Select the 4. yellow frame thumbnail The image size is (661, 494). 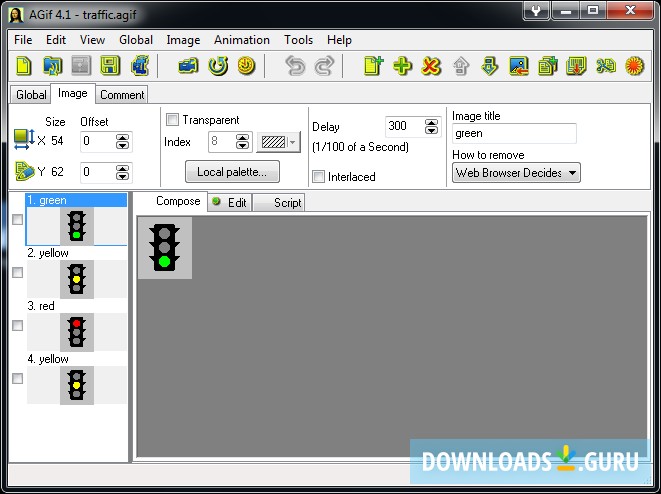[77, 385]
